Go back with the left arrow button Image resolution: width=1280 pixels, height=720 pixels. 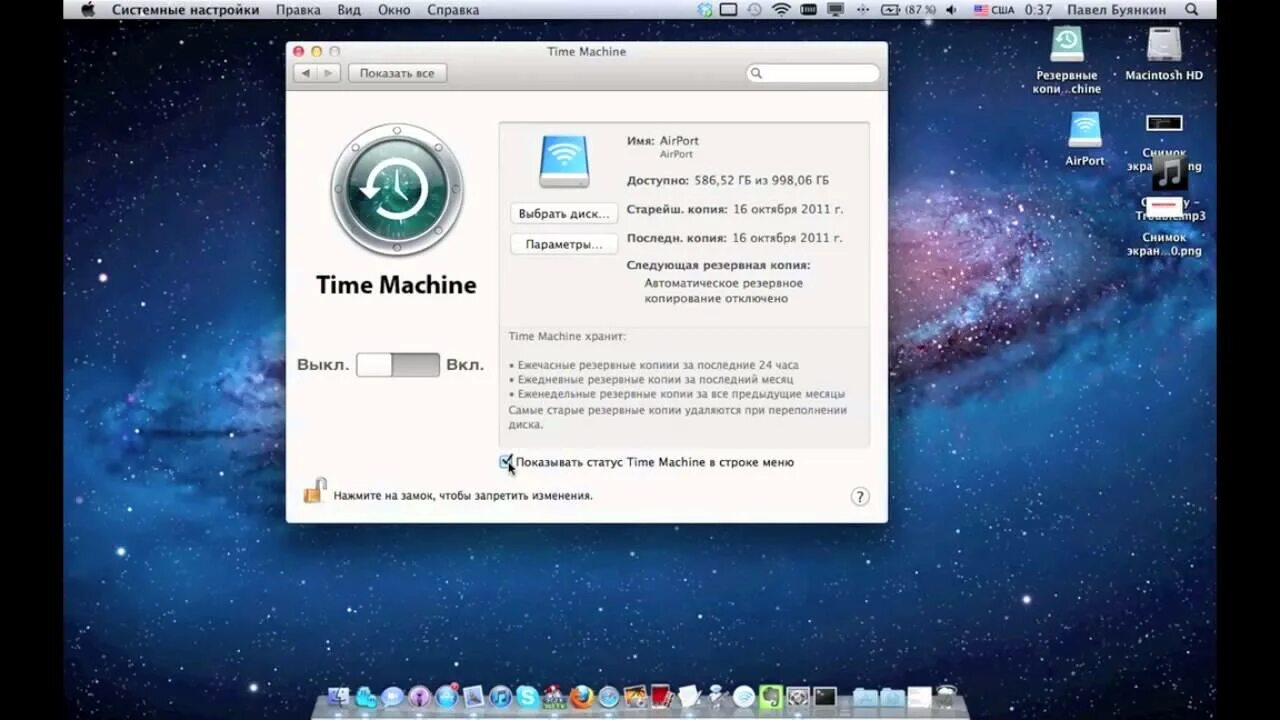[x=305, y=73]
